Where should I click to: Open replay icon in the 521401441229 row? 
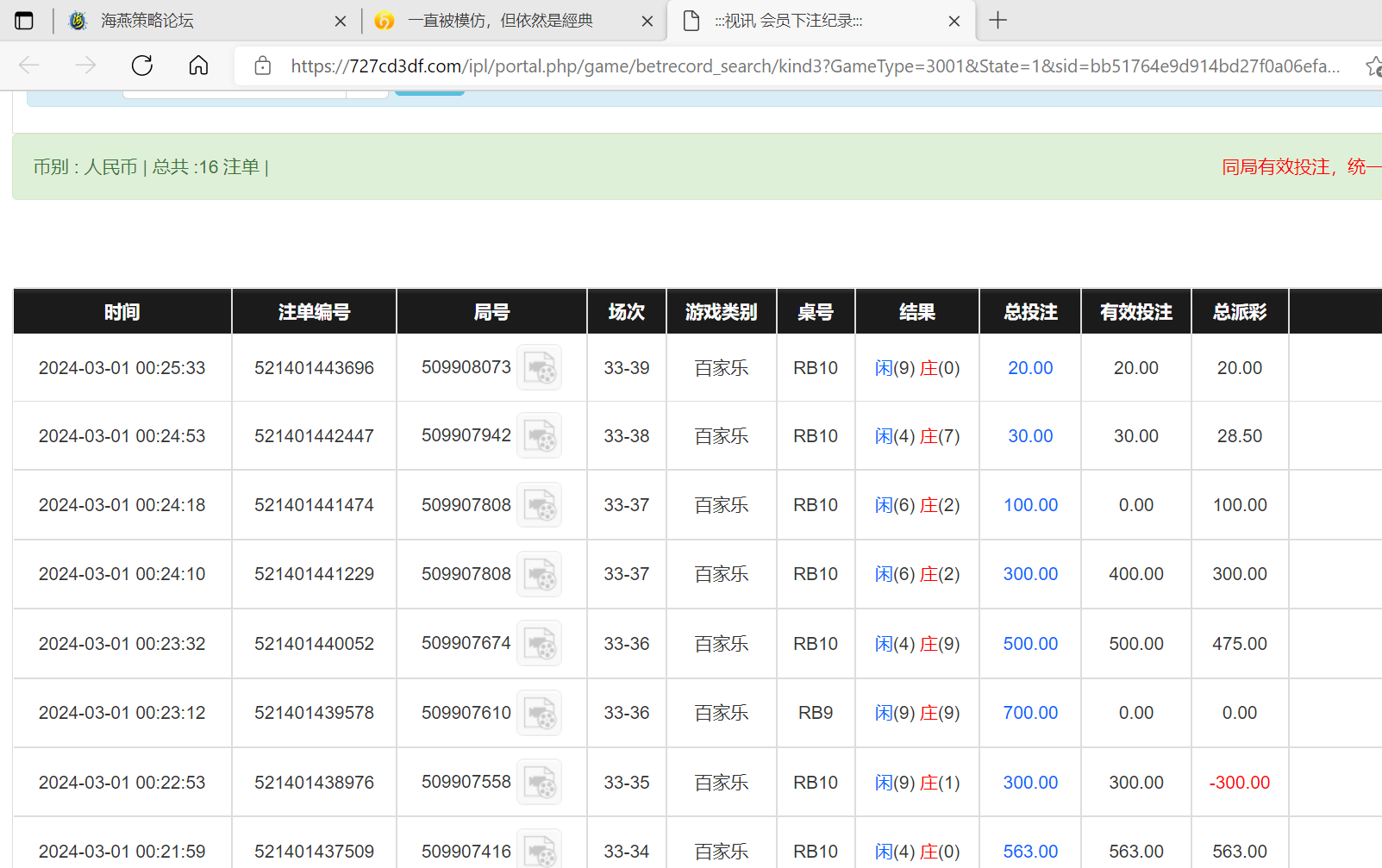coord(539,574)
